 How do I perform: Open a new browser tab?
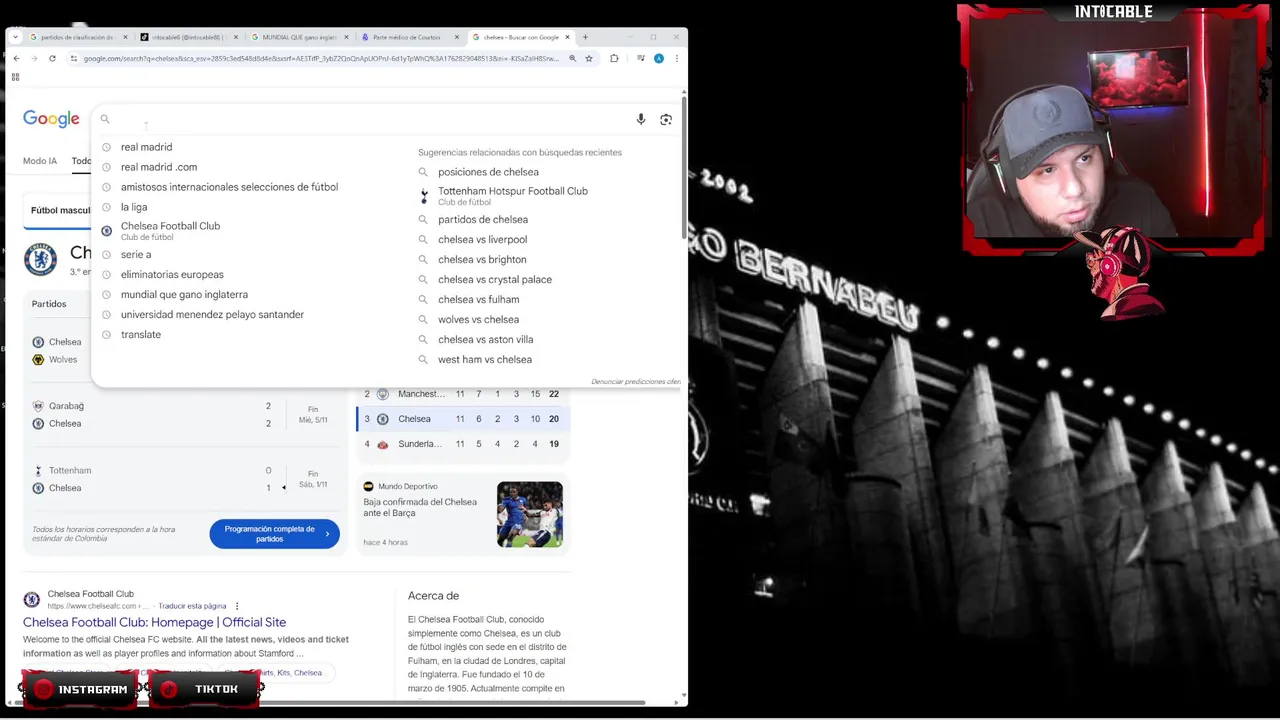coord(585,37)
